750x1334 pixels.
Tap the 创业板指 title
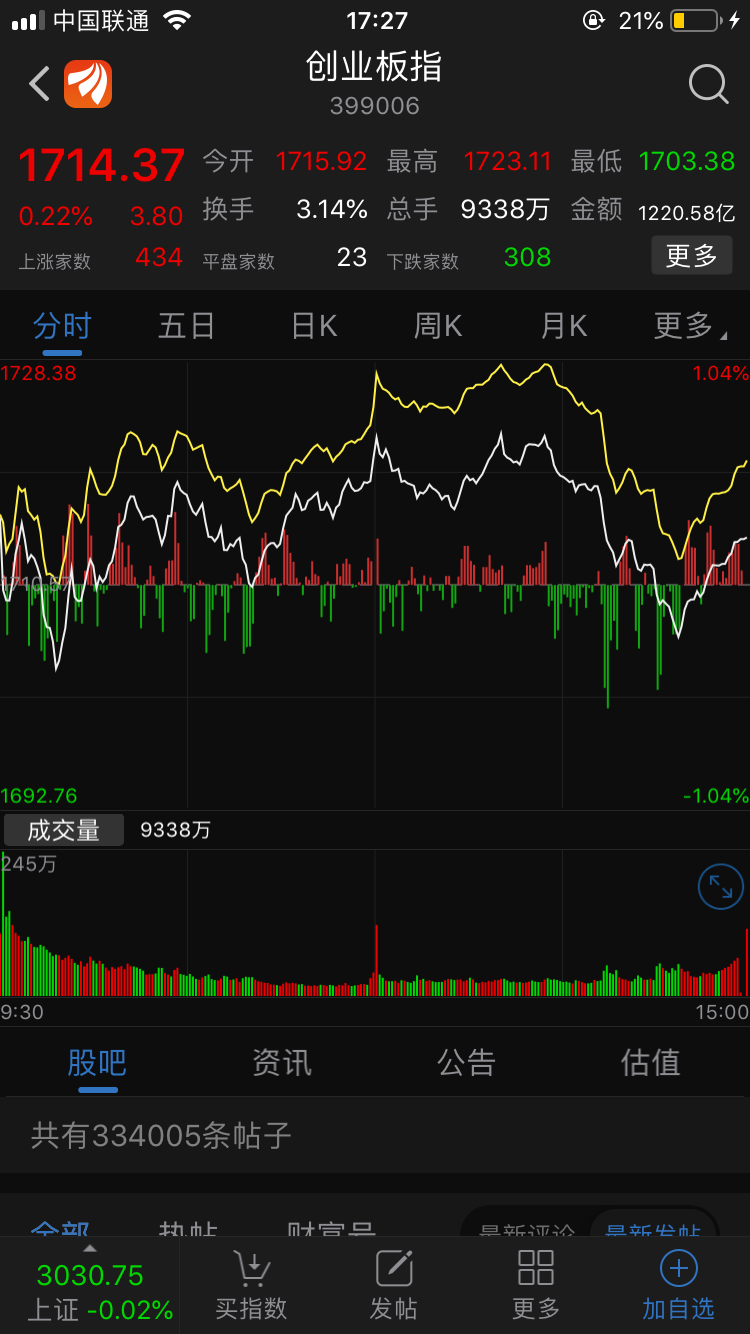point(374,67)
